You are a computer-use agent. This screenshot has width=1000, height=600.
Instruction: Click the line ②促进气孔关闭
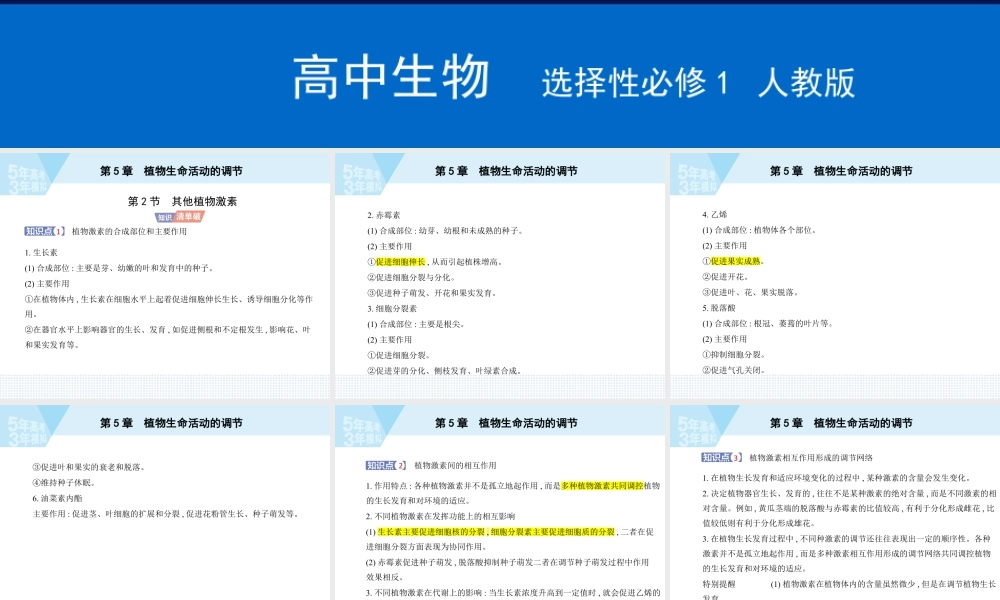click(x=733, y=370)
